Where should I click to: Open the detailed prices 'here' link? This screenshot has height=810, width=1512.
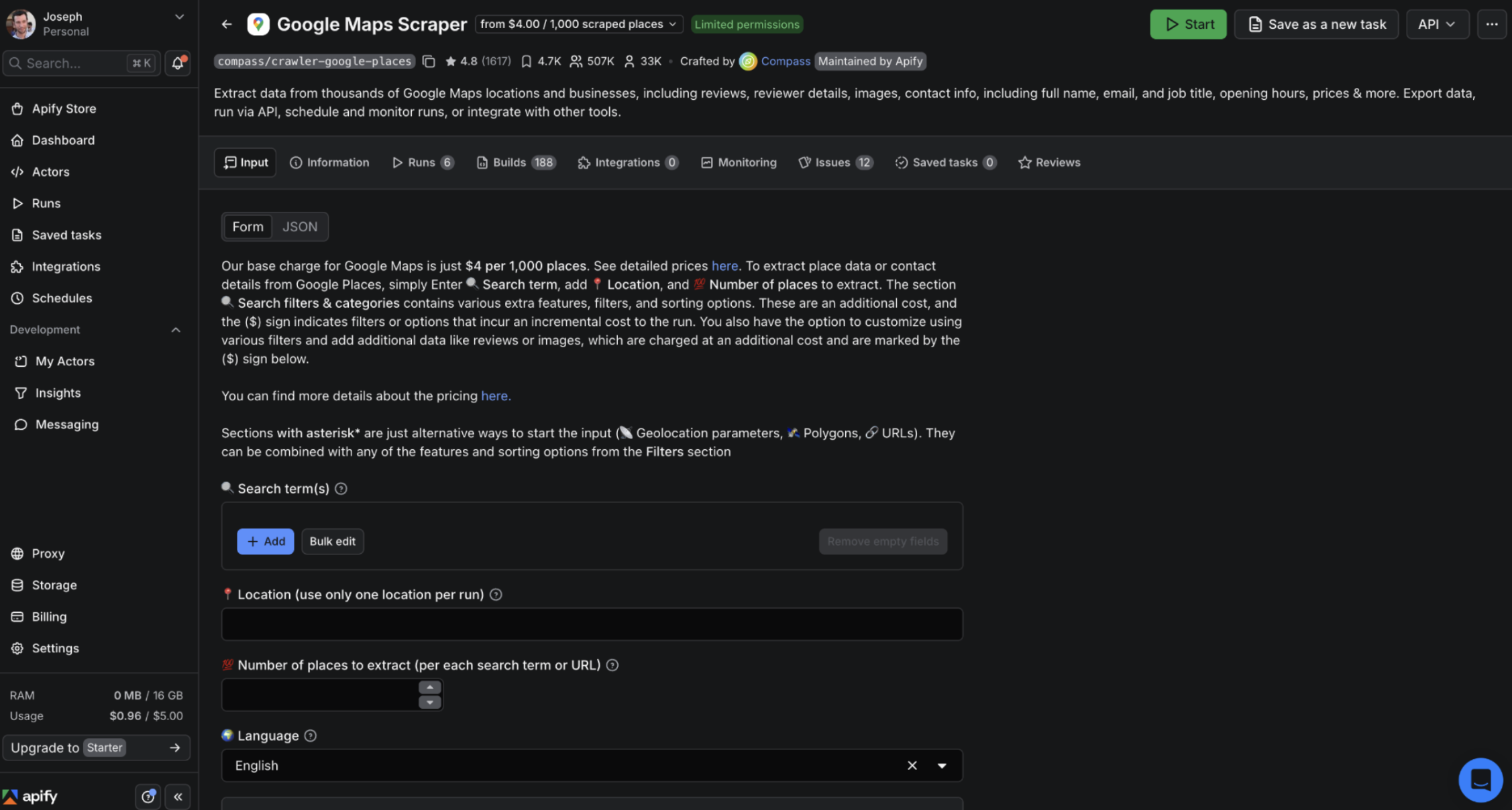pos(724,266)
